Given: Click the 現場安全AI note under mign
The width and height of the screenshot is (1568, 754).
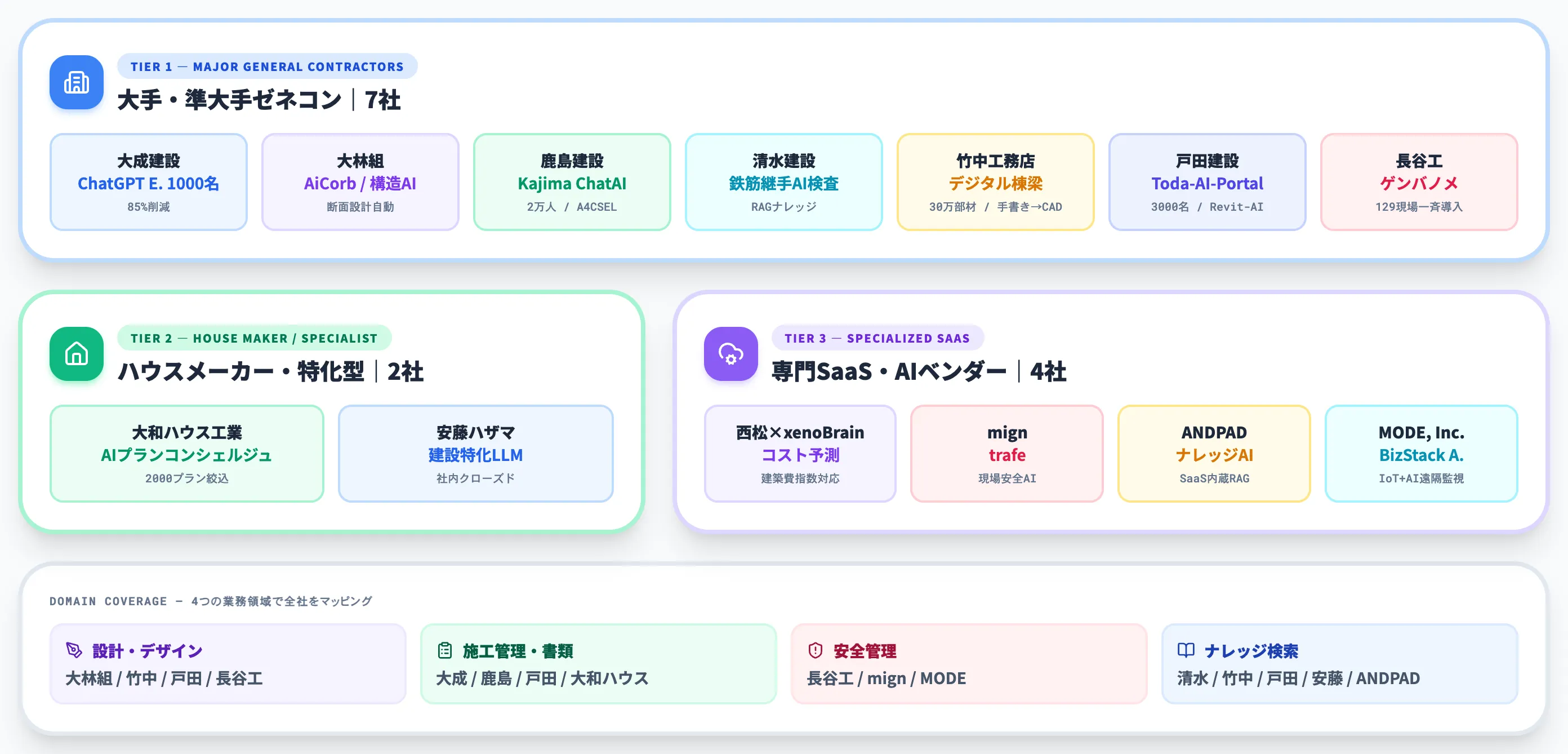Looking at the screenshot, I should pos(1008,478).
